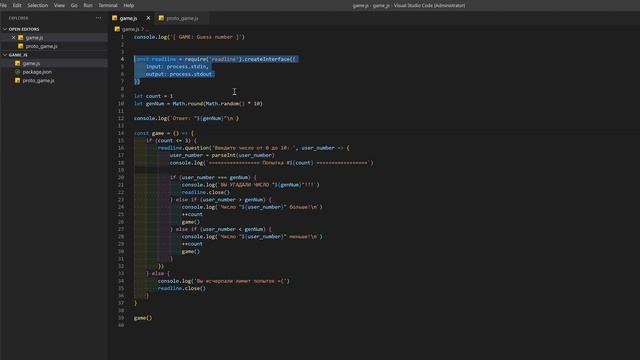Open game.js in the GAME_JS folder
This screenshot has width=640, height=360.
pos(31,63)
